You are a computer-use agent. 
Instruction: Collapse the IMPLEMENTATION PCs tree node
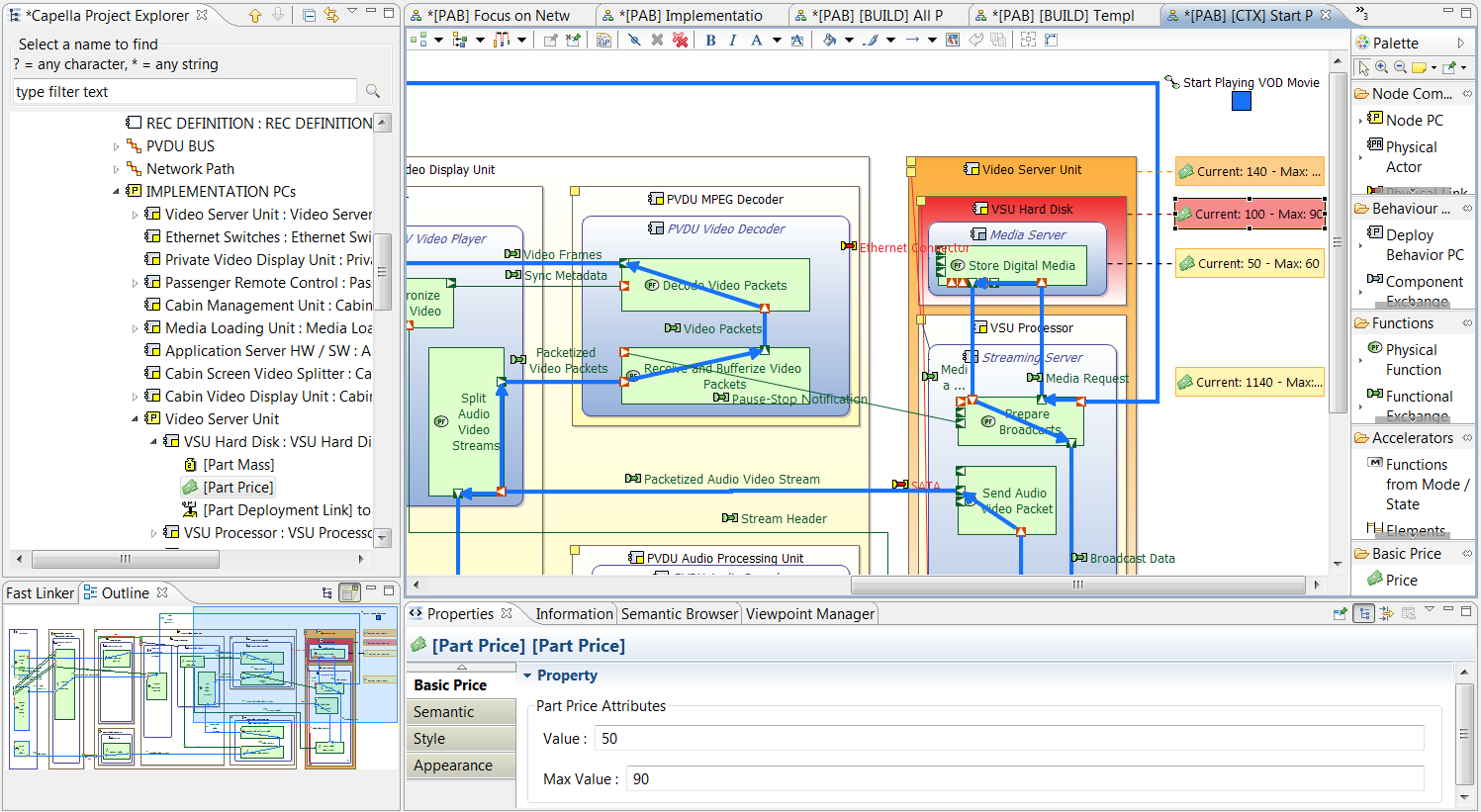pos(117,192)
